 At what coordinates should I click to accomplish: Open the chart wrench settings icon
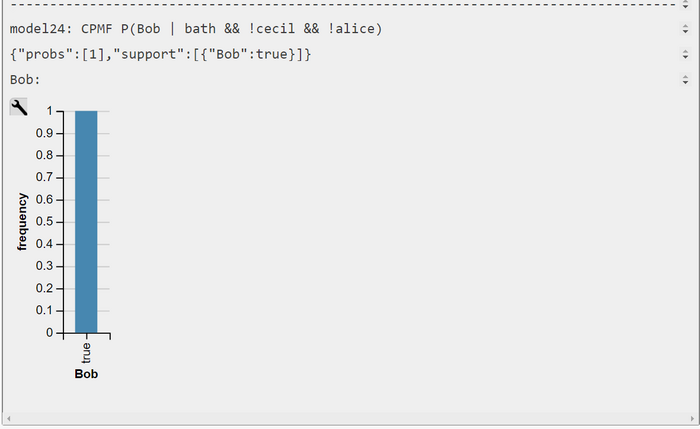pyautogui.click(x=18, y=107)
